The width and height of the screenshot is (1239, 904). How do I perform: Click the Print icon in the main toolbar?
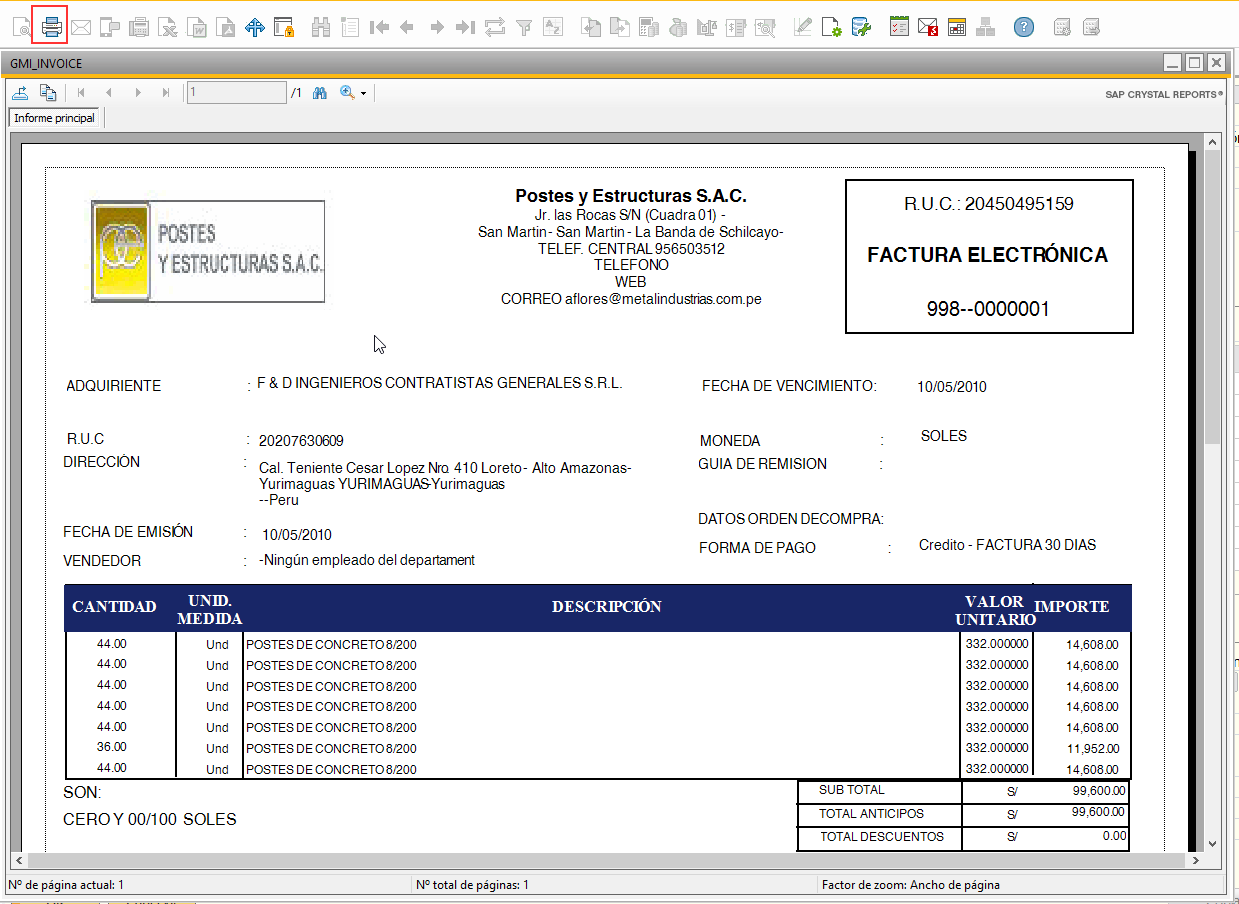pos(51,25)
